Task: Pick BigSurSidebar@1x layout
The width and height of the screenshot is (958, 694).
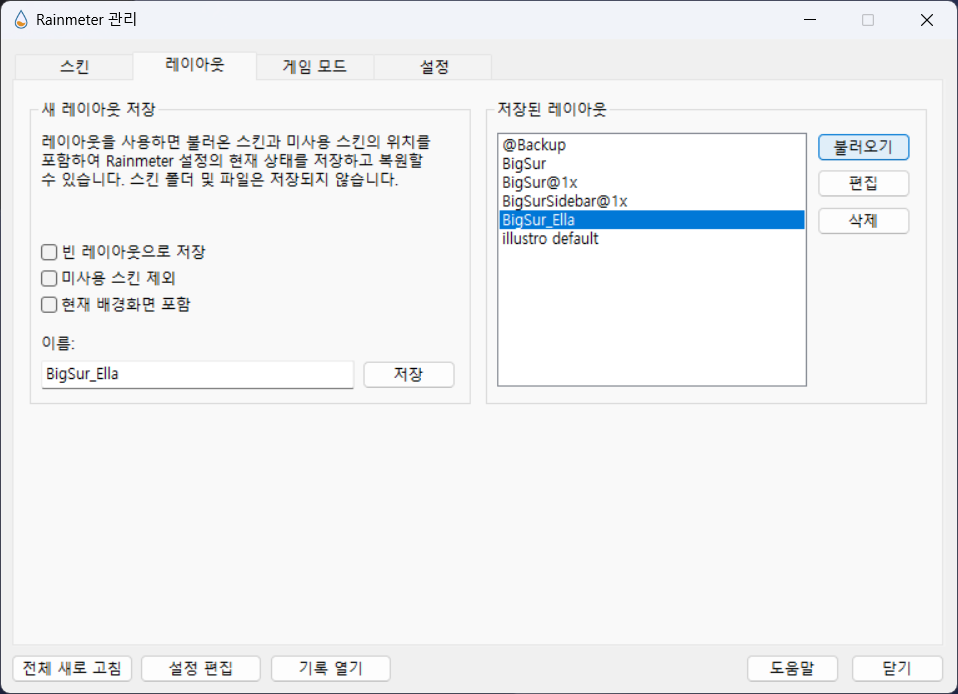Action: [651, 201]
